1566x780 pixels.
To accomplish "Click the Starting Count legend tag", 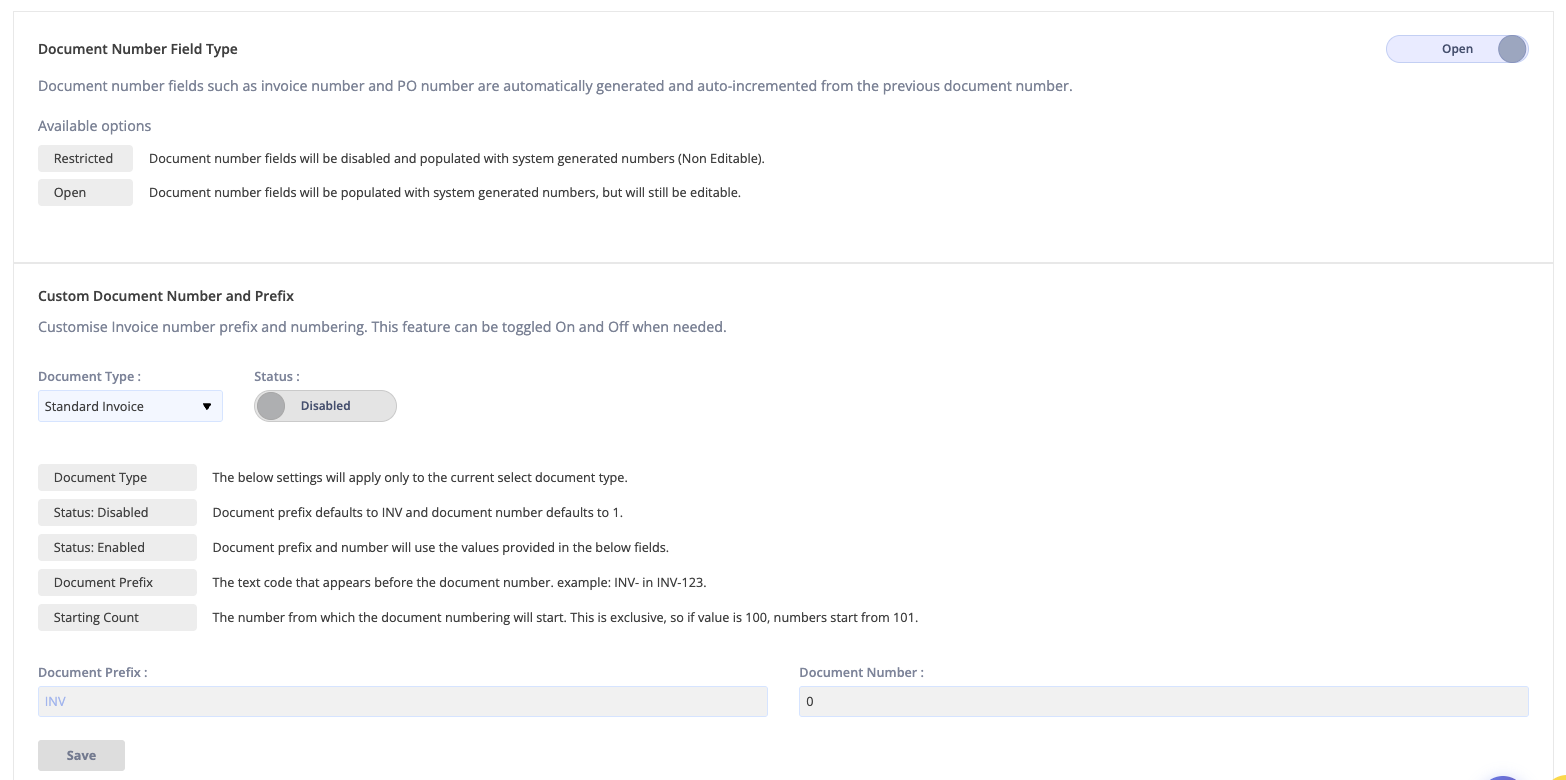I will point(116,617).
